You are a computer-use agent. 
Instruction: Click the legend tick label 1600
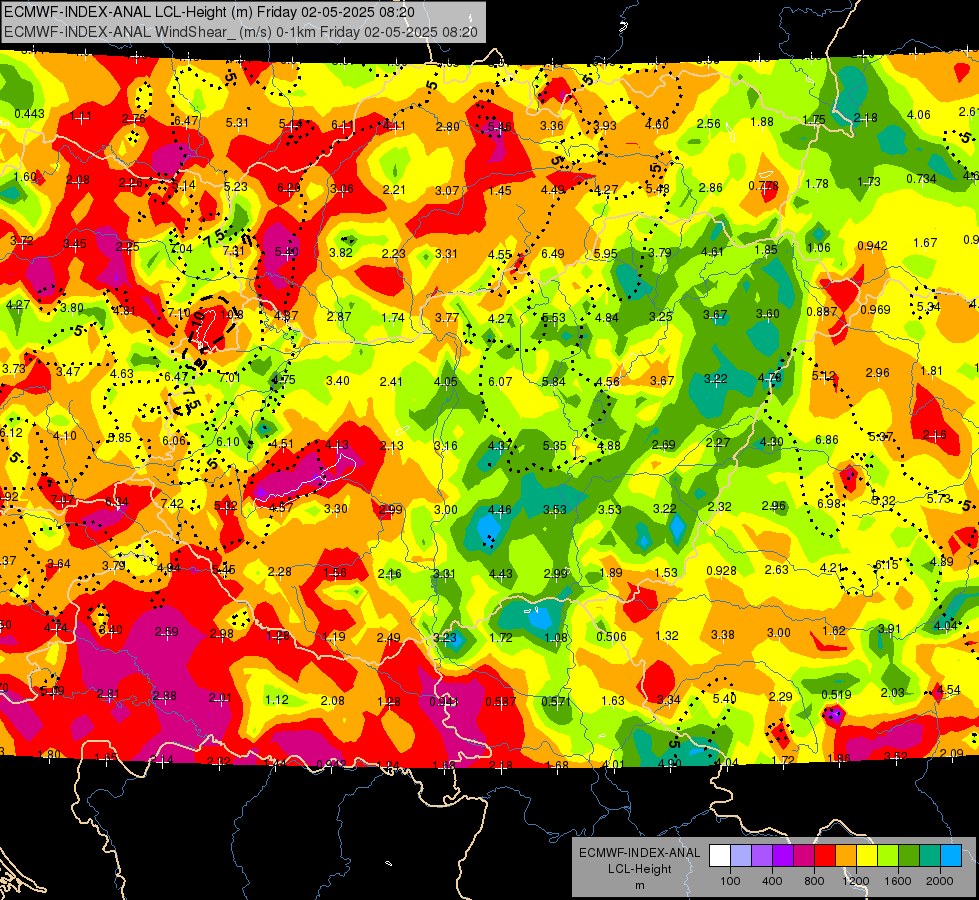(x=897, y=881)
